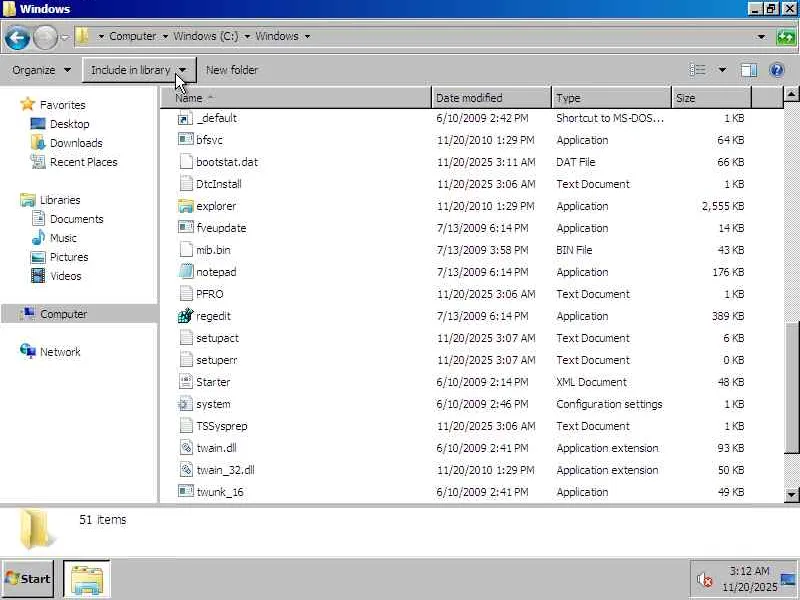The width and height of the screenshot is (800, 600).
Task: Click the system configuration file icon
Action: point(186,404)
